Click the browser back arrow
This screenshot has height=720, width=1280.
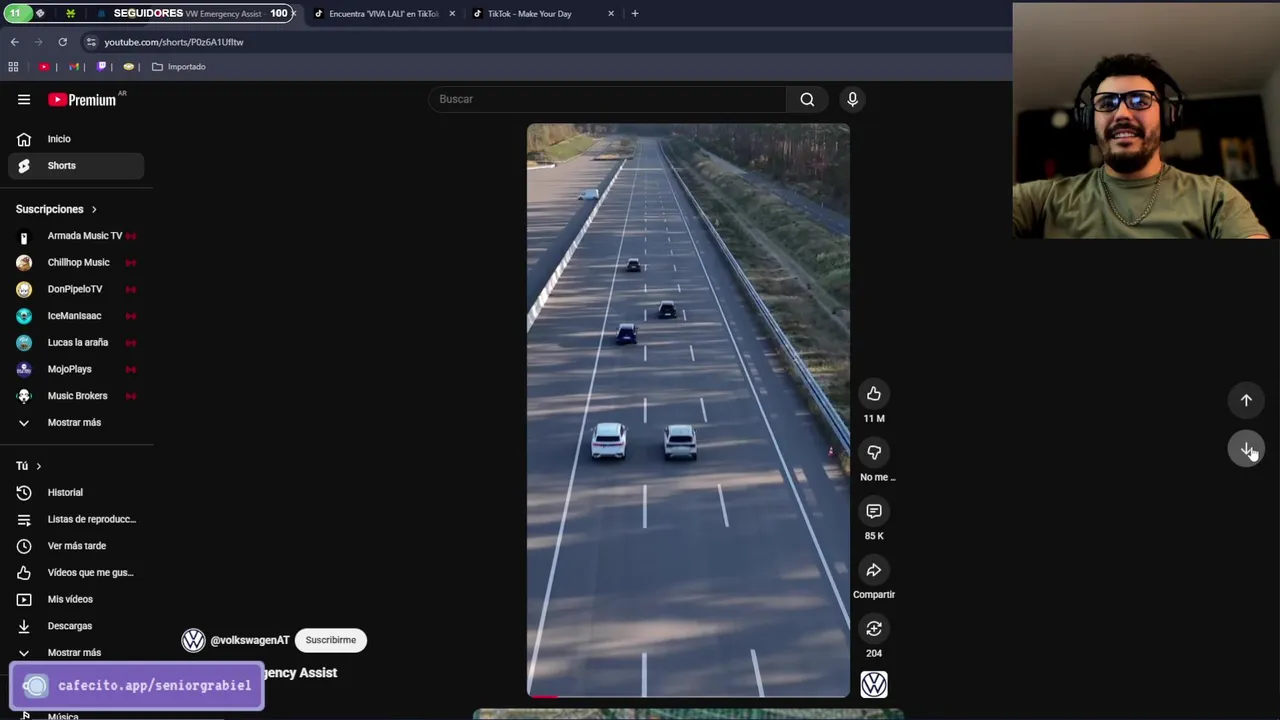coord(14,42)
